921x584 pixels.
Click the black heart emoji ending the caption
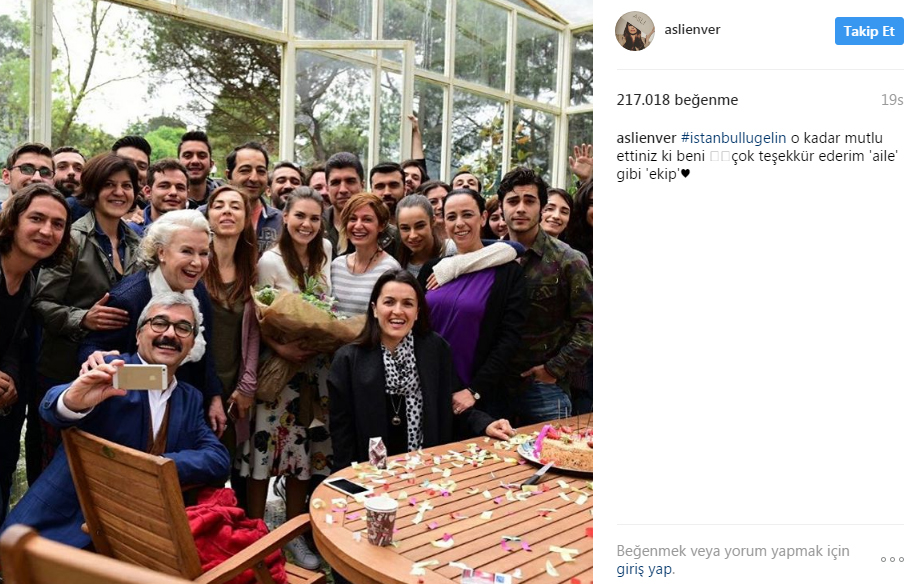tap(685, 174)
